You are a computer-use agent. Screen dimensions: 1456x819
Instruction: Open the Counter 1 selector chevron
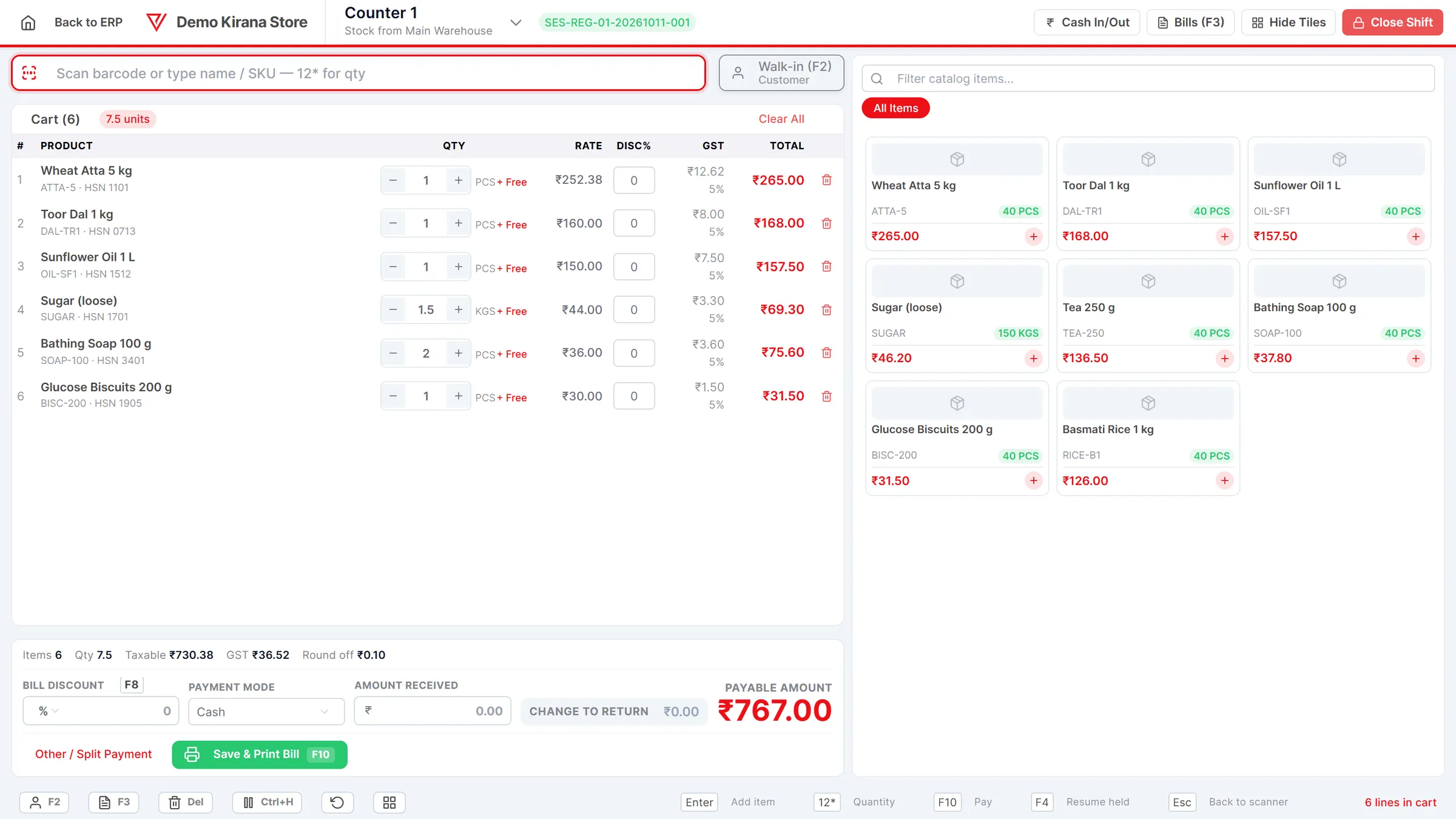point(516,22)
